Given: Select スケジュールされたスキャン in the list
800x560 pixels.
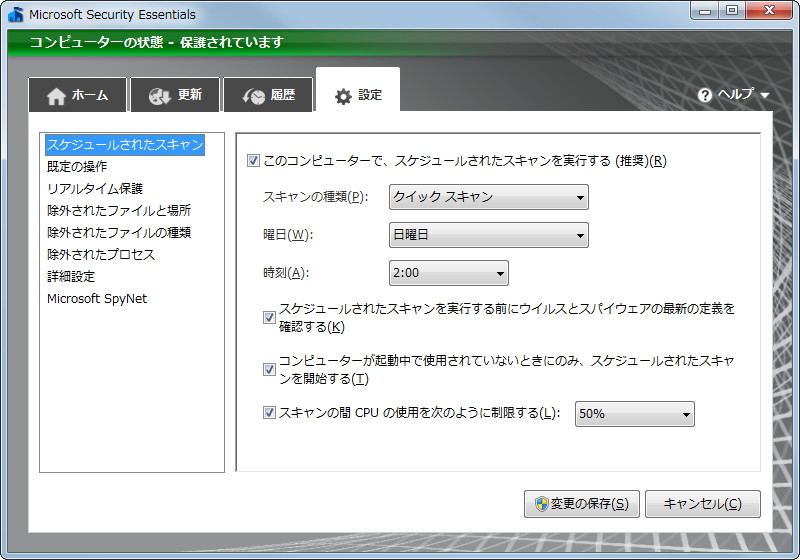Looking at the screenshot, I should 125,145.
